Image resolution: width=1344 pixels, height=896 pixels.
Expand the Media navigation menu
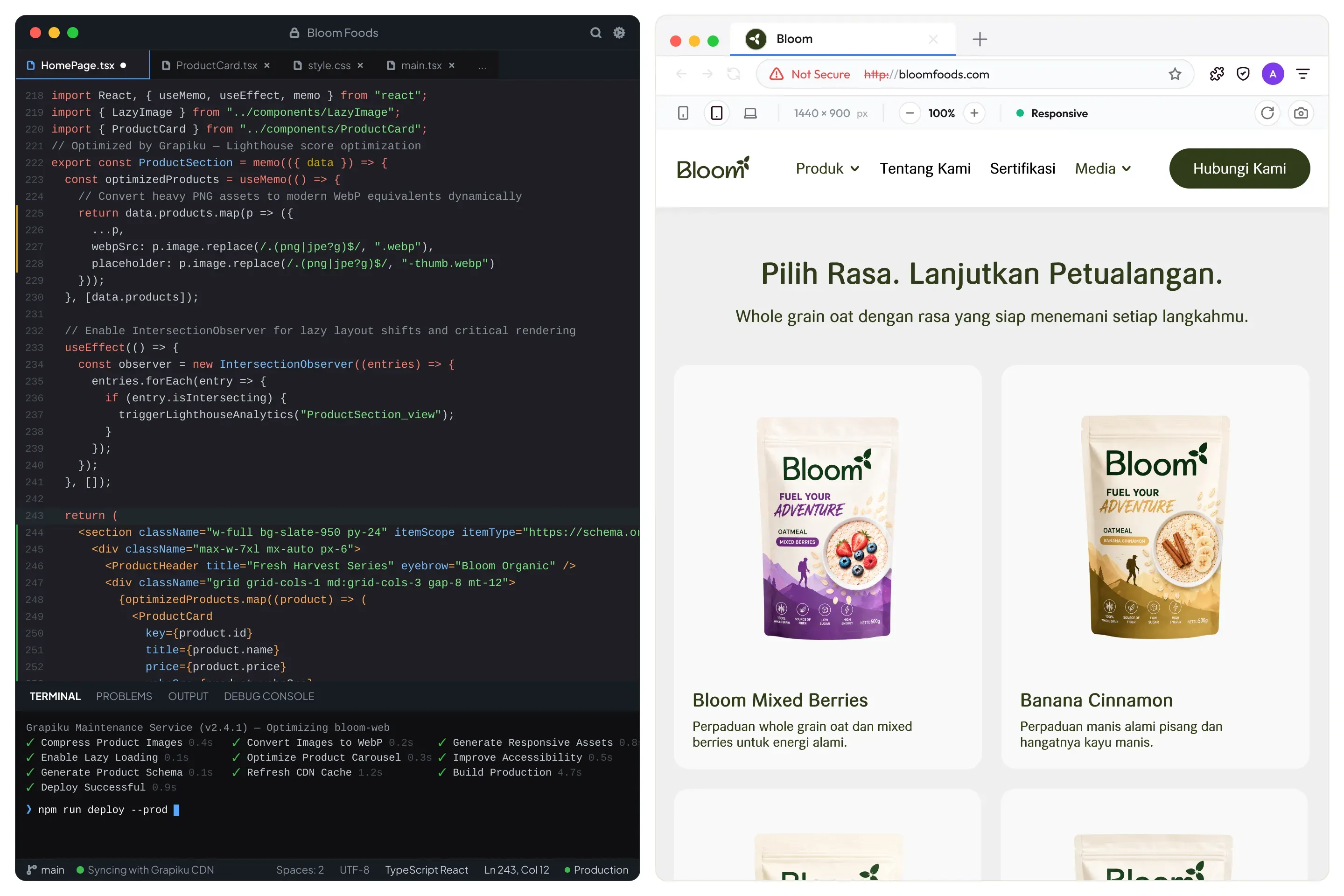1103,168
